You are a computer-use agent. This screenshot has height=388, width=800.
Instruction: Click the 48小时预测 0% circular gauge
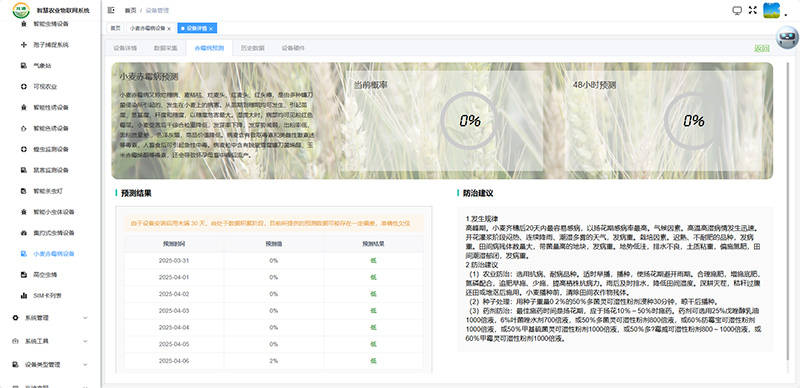pyautogui.click(x=693, y=120)
